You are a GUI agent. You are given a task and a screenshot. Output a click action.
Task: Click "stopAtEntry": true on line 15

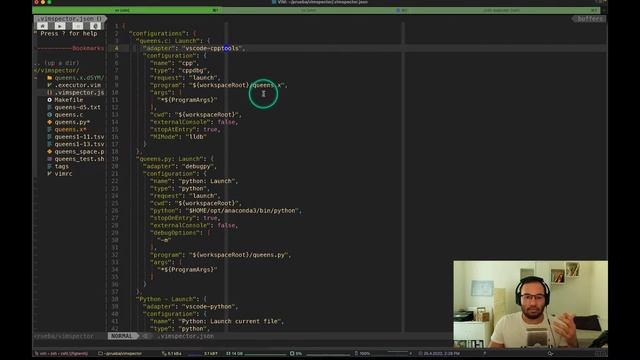[x=184, y=129]
